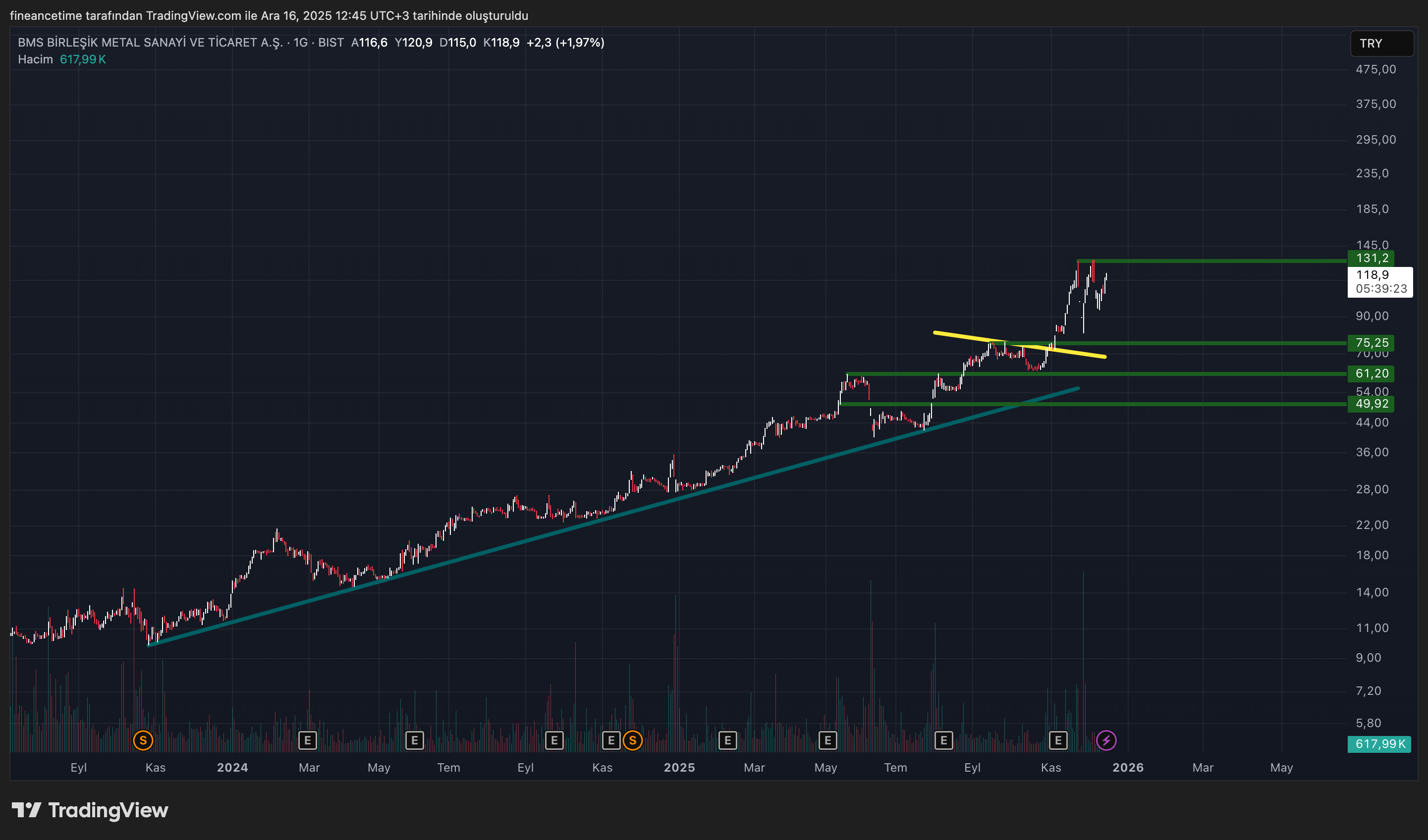Open the earnings E marker near Mar 2024
Image resolution: width=1428 pixels, height=840 pixels.
(307, 740)
